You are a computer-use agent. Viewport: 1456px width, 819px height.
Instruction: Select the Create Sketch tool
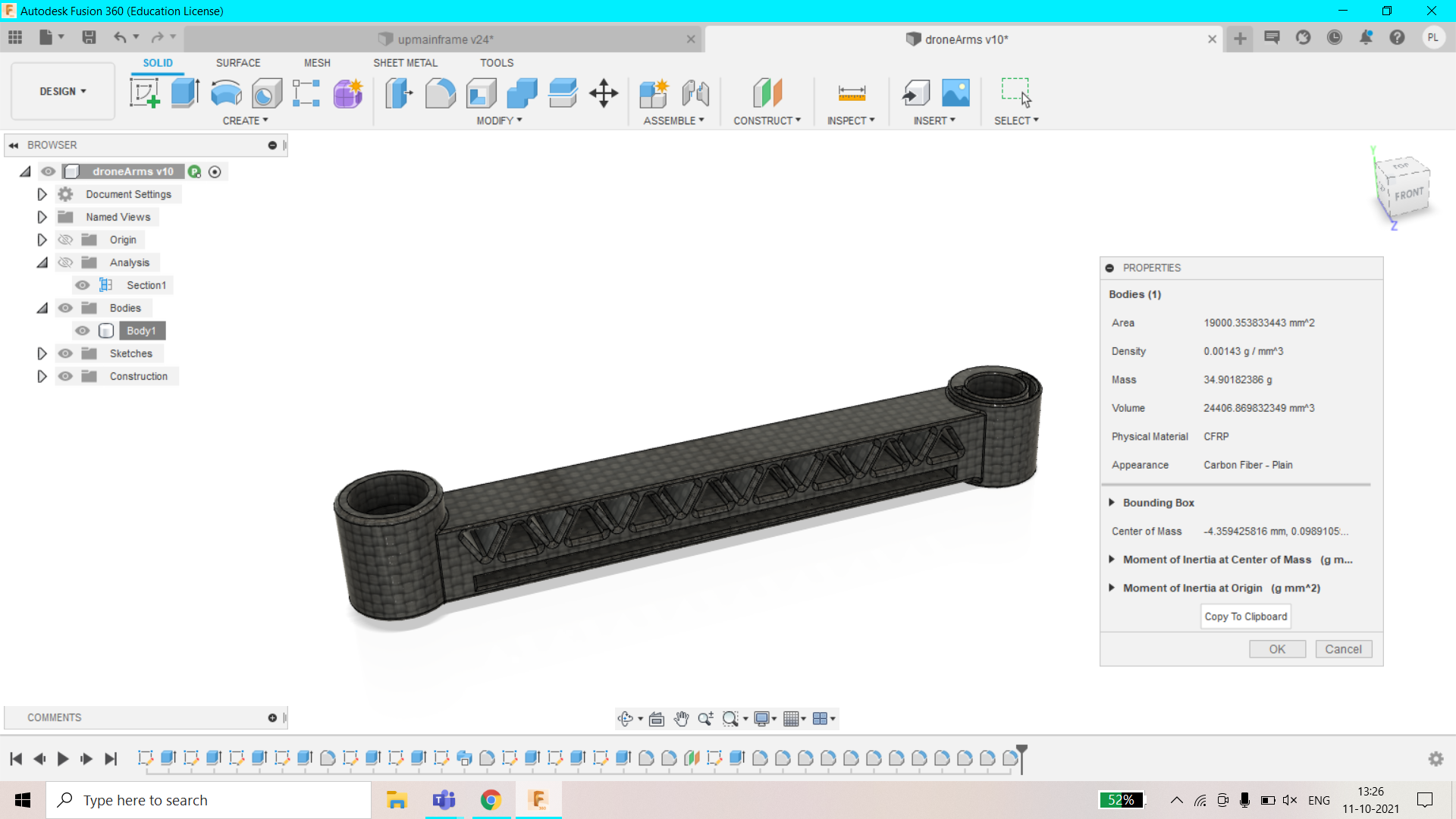pyautogui.click(x=144, y=93)
